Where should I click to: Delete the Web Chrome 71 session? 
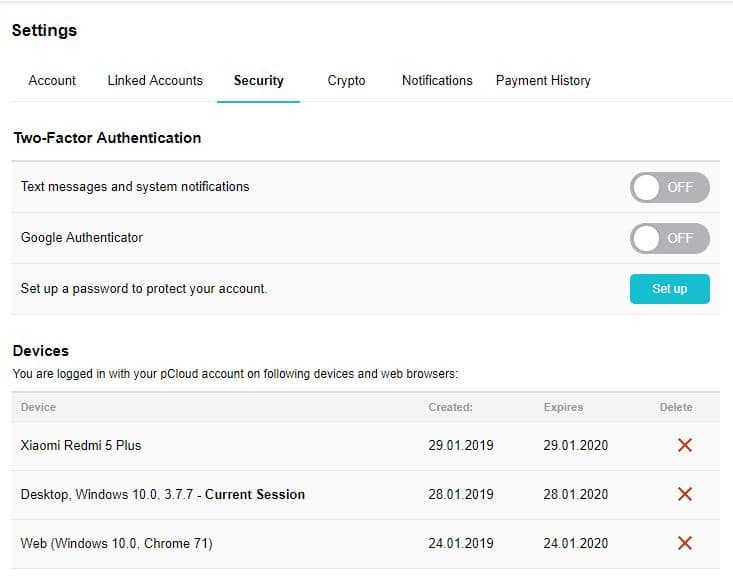(684, 543)
